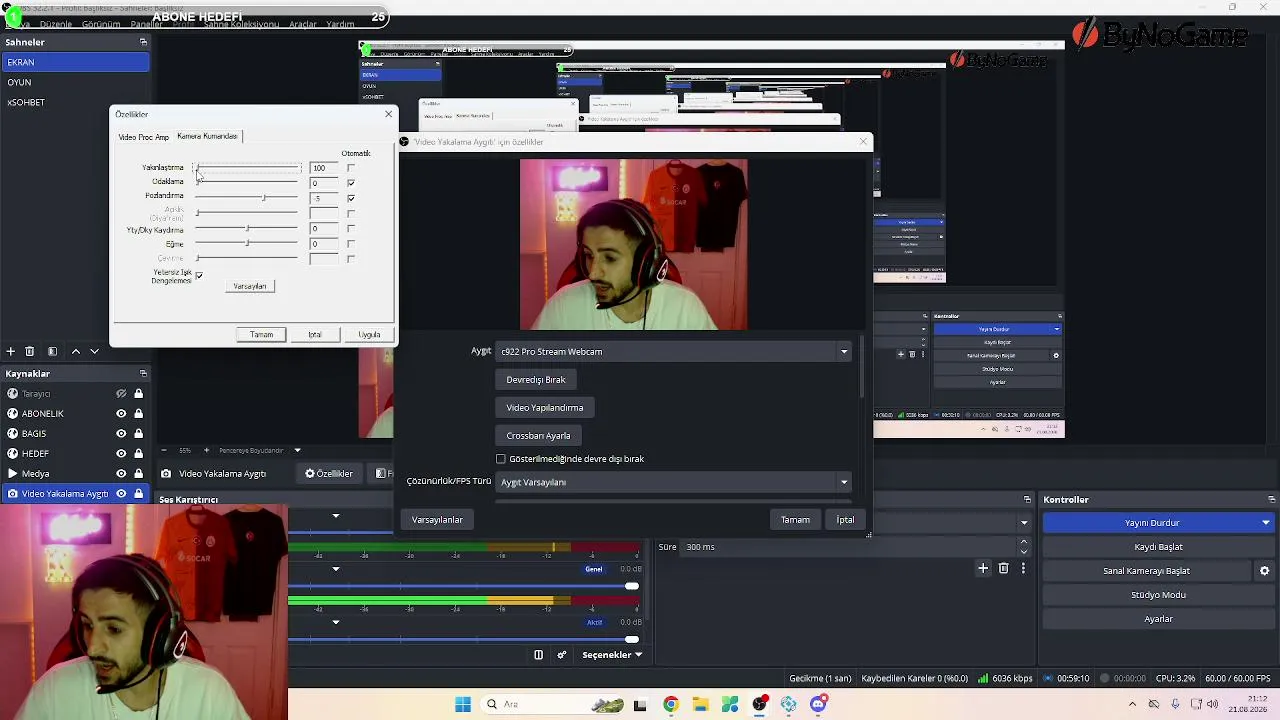Lock toggle for the ABONELIK source
Screen dimensions: 1280x720
pos(138,413)
